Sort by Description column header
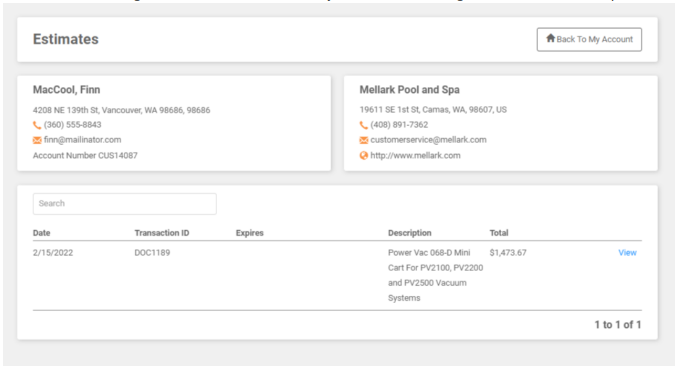Viewport: 675px width, 366px height. point(409,233)
